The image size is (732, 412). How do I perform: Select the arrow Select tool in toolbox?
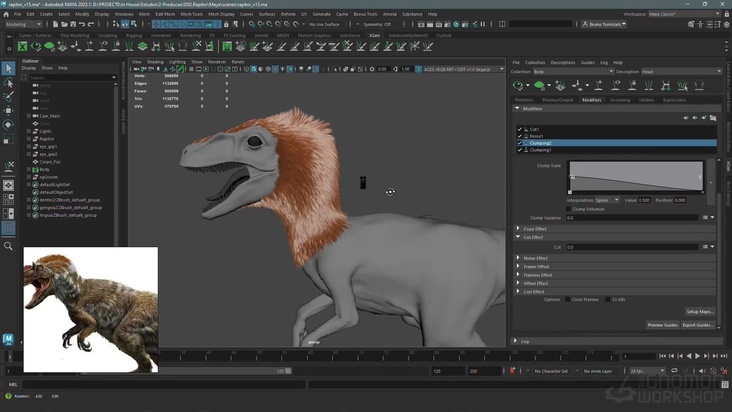point(8,69)
